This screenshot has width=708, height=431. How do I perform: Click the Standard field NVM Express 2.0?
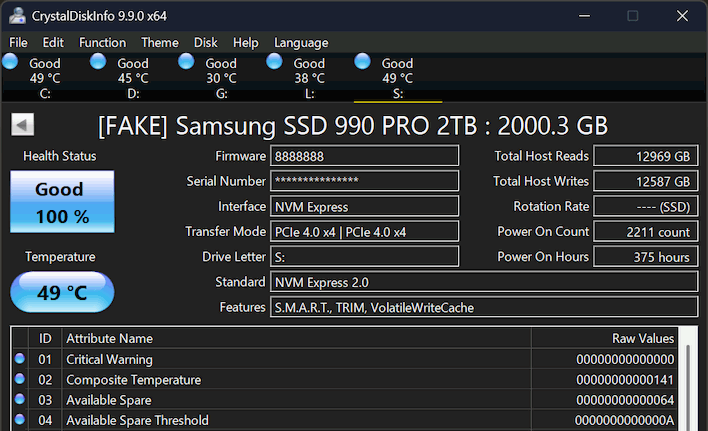484,282
